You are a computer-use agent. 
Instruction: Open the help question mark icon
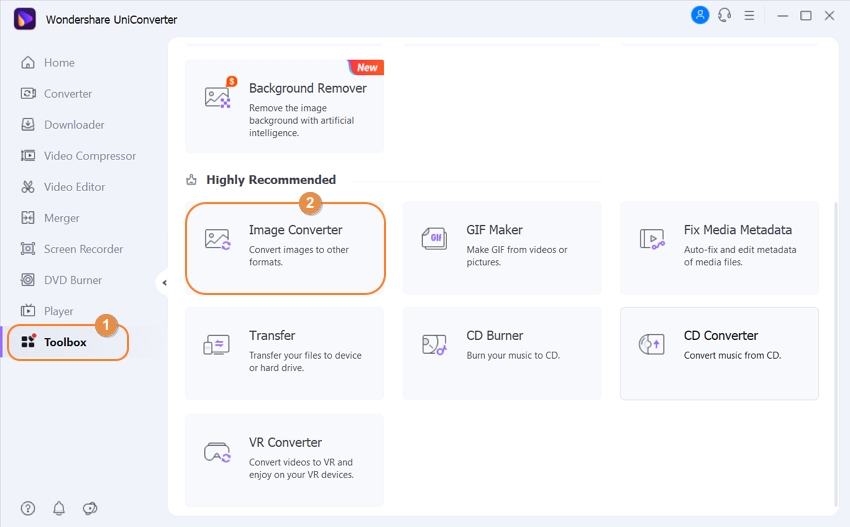28,508
